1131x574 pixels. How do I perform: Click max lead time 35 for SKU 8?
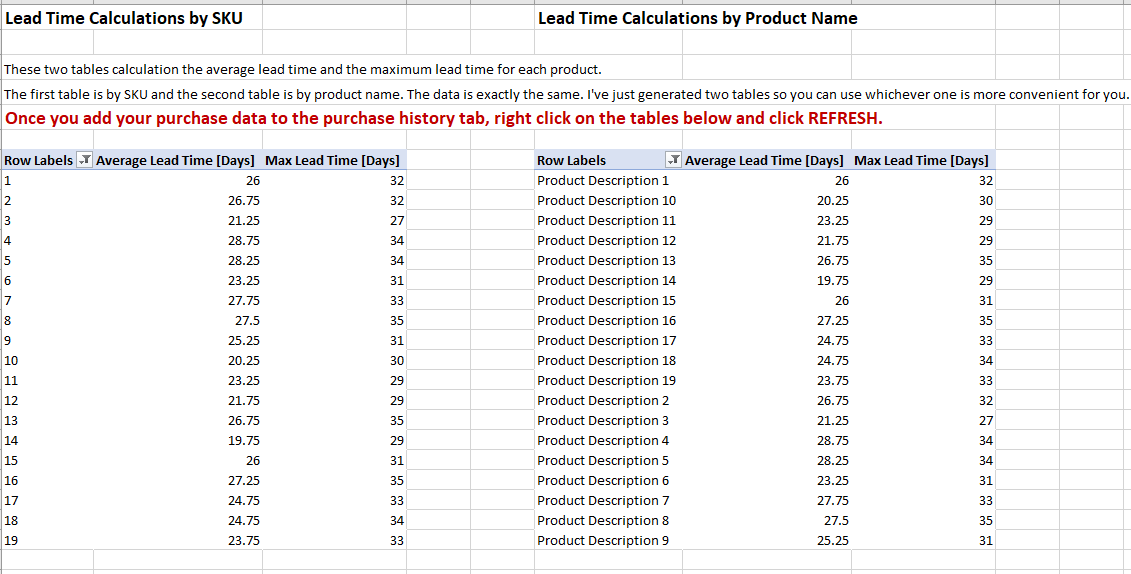[335, 320]
